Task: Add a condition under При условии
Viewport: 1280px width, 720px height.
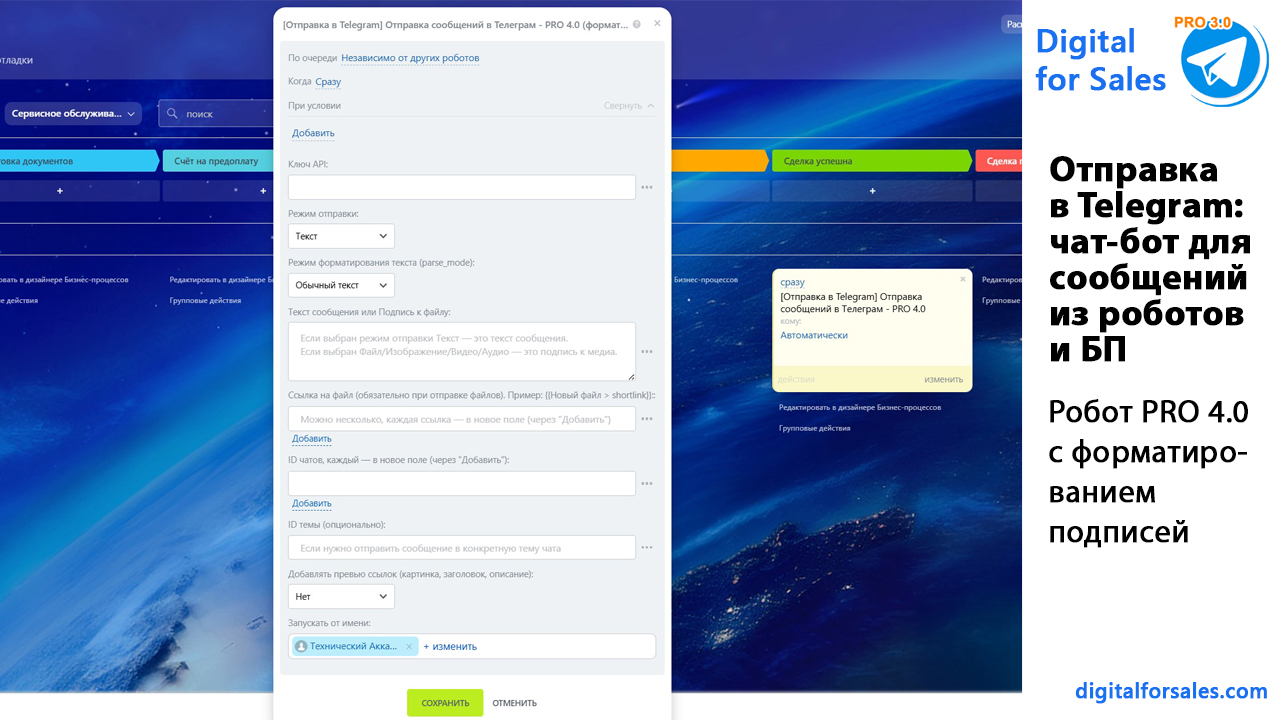Action: pos(313,133)
